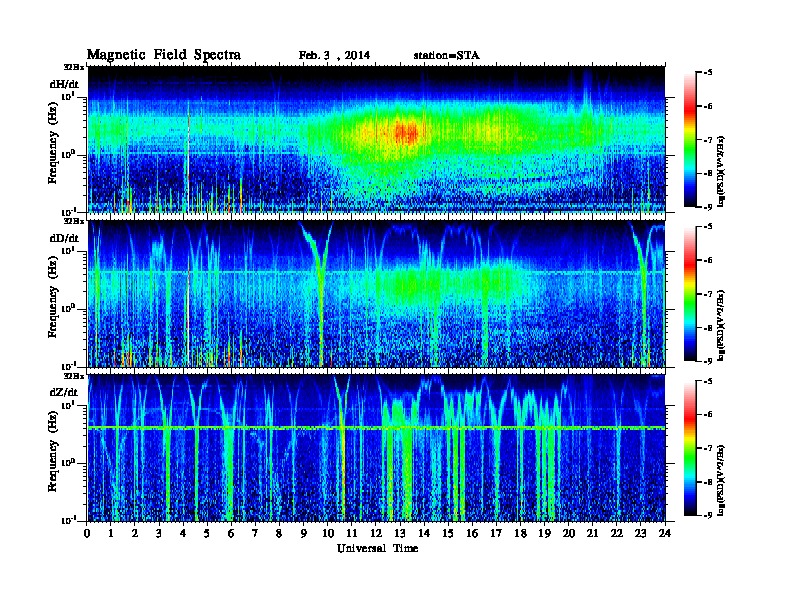Image resolution: width=792 pixels, height=612 pixels.
Task: Click the Frequency (Hz) label of dH/dt panel
Action: click(53, 142)
